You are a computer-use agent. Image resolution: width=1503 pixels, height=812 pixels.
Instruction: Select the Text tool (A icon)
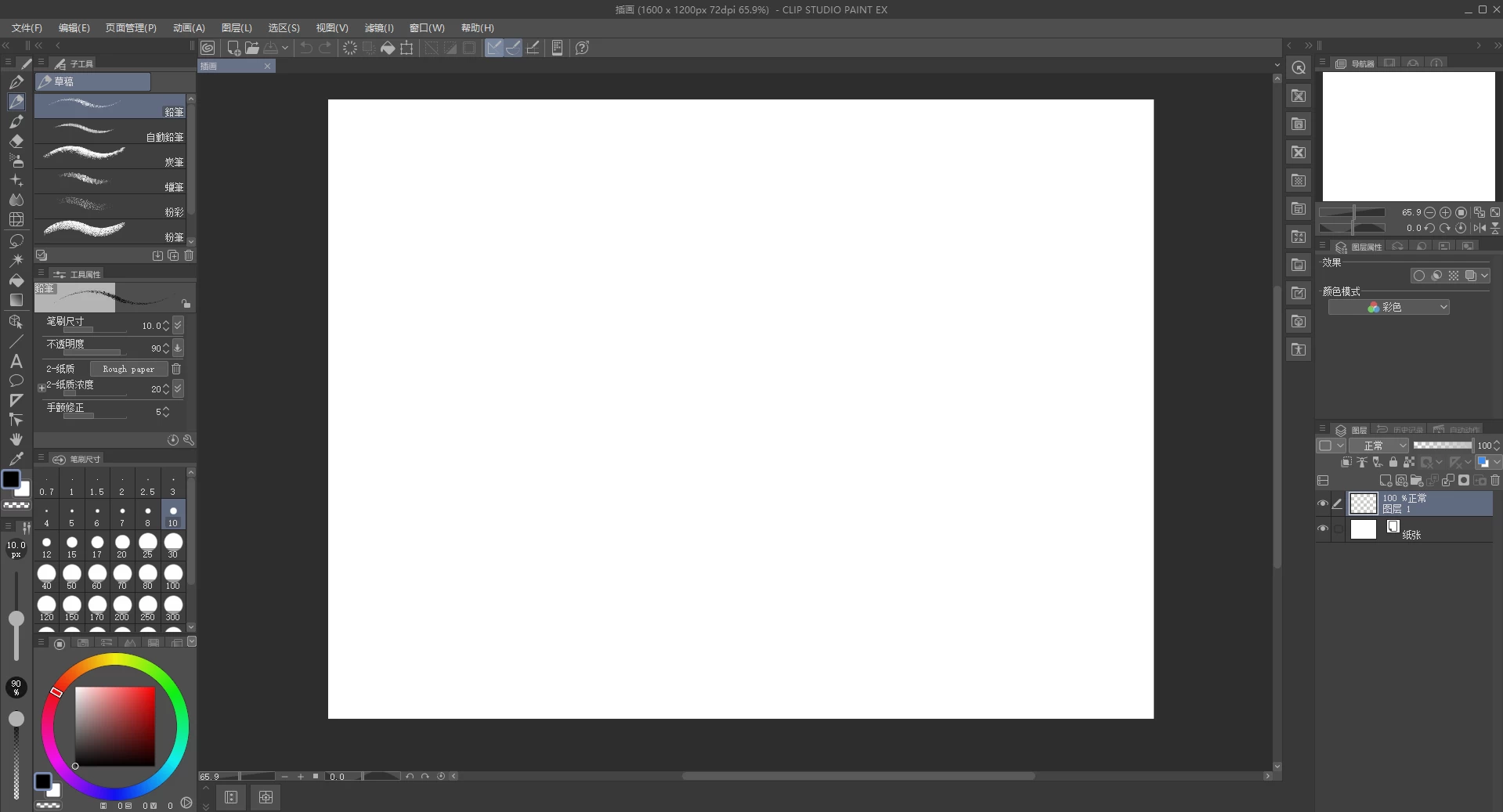(16, 361)
